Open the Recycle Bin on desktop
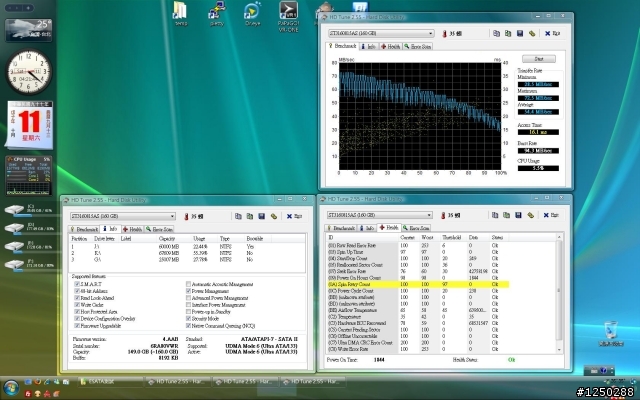640x400 pixels. [611, 334]
